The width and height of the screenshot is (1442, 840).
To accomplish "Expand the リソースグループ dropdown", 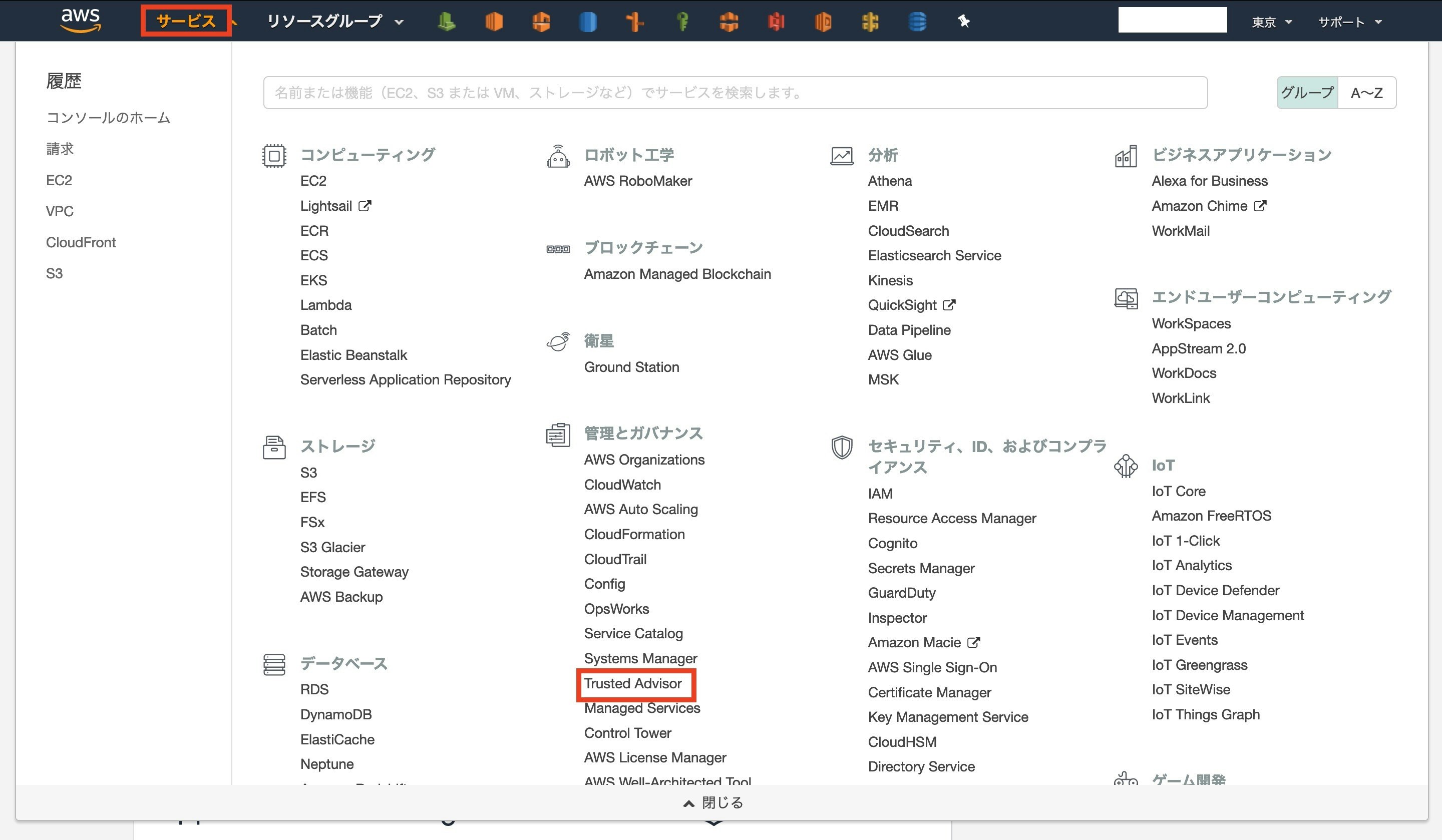I will click(335, 22).
